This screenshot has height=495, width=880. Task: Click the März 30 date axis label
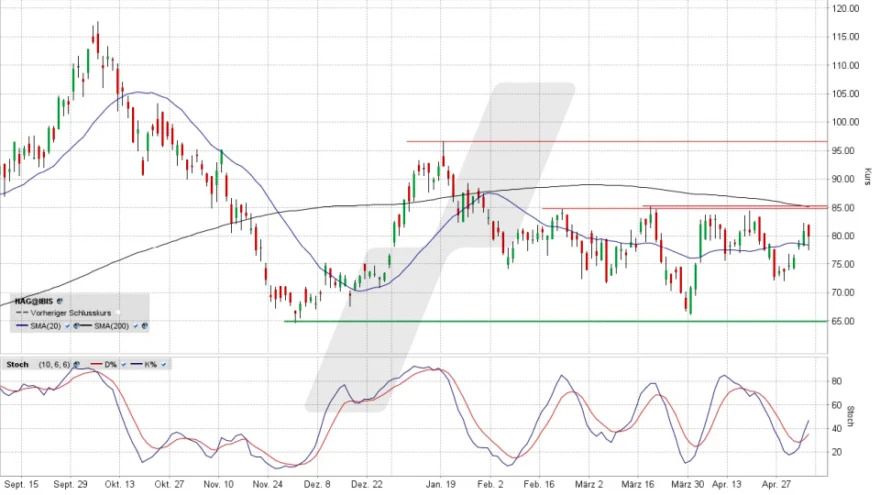(x=688, y=484)
